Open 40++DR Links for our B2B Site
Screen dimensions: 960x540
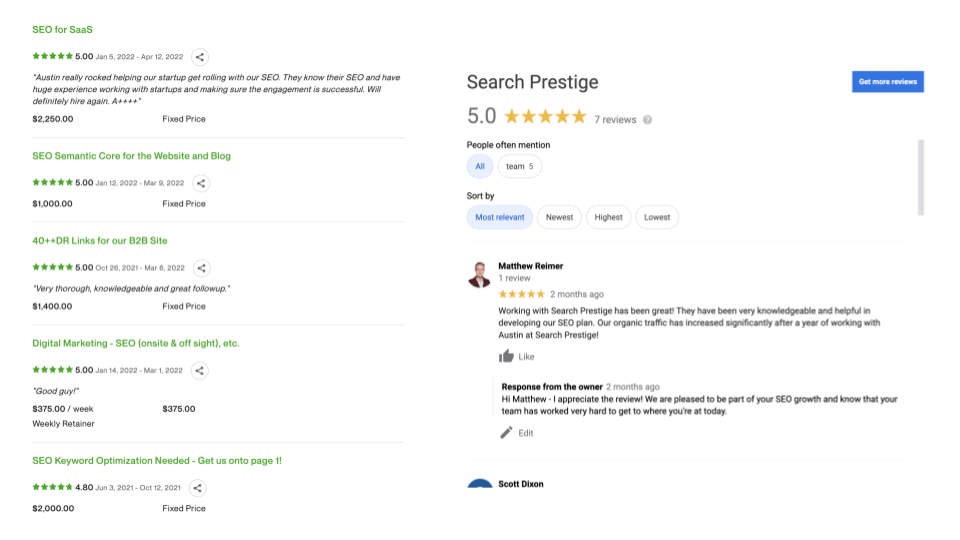[100, 241]
